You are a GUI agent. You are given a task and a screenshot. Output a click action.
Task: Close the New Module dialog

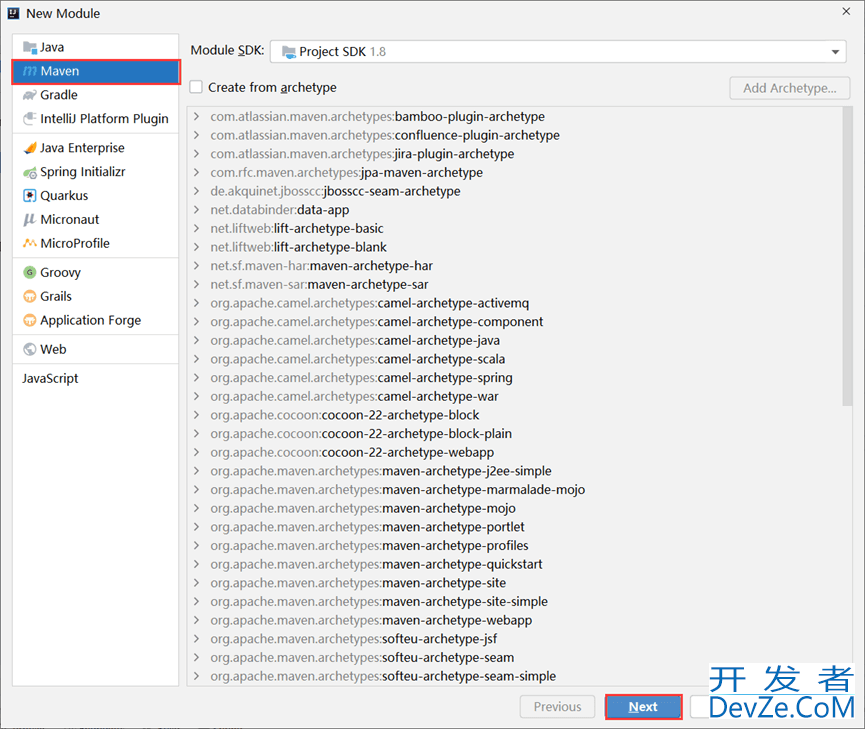[x=846, y=12]
